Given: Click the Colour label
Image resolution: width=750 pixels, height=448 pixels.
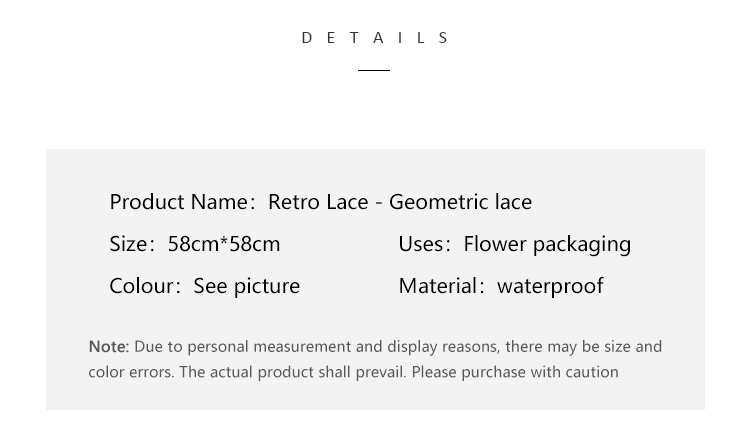Looking at the screenshot, I should pyautogui.click(x=143, y=286).
